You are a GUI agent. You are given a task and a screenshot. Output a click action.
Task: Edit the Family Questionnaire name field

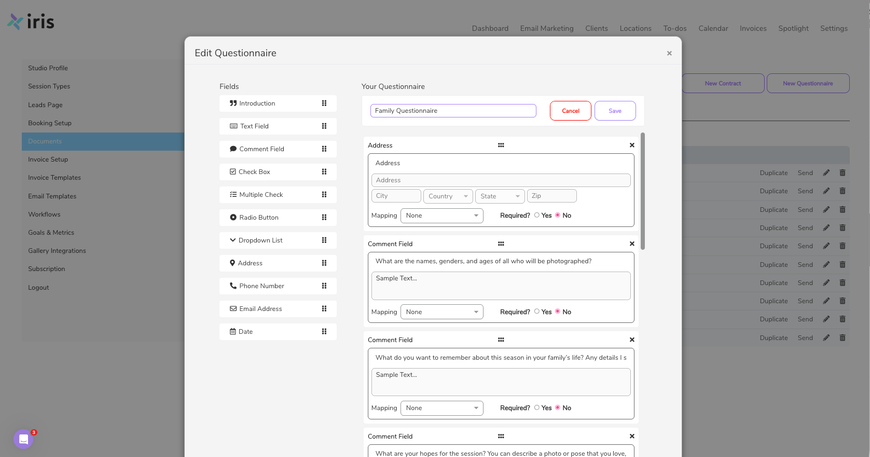453,111
